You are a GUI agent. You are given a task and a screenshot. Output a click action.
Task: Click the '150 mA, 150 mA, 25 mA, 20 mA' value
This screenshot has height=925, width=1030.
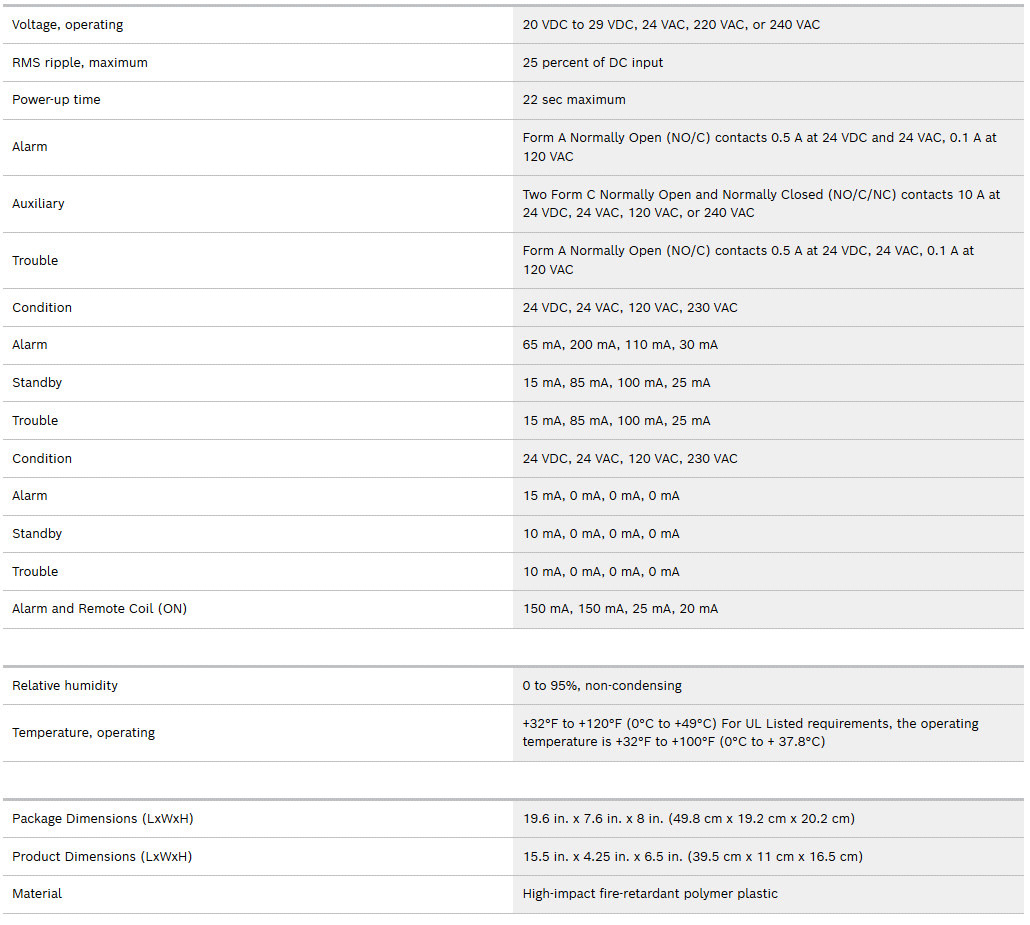pyautogui.click(x=620, y=609)
